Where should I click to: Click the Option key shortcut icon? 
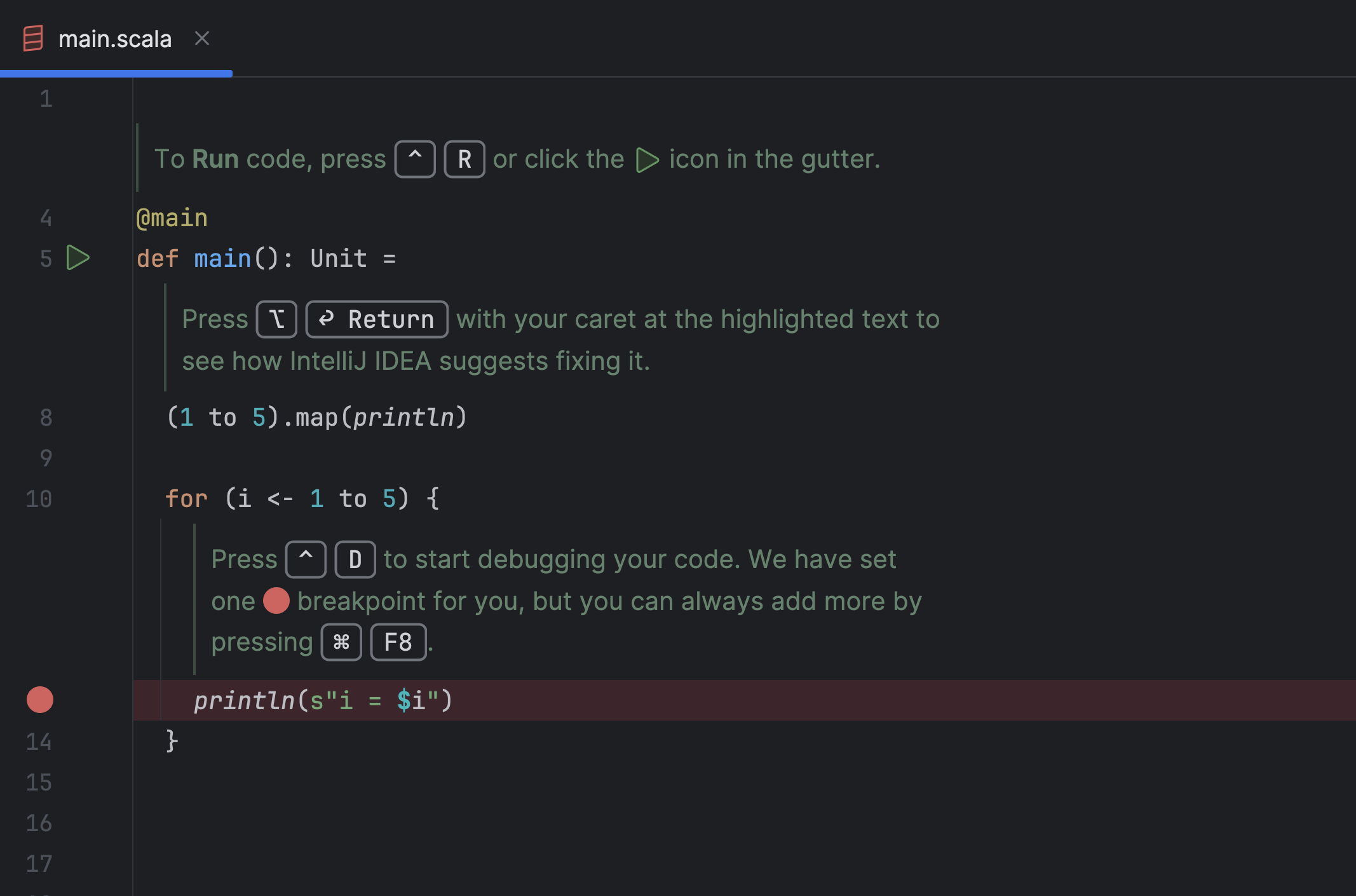(x=276, y=318)
